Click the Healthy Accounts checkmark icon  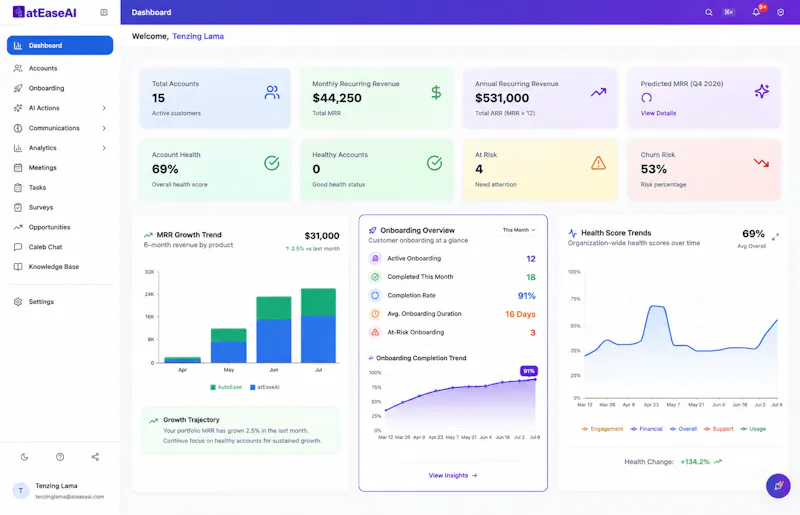[434, 163]
